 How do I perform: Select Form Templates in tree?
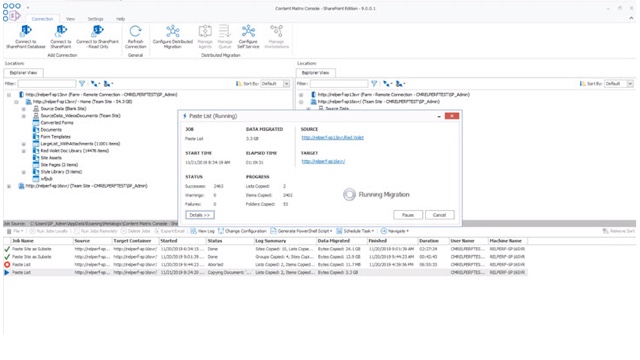click(56, 137)
